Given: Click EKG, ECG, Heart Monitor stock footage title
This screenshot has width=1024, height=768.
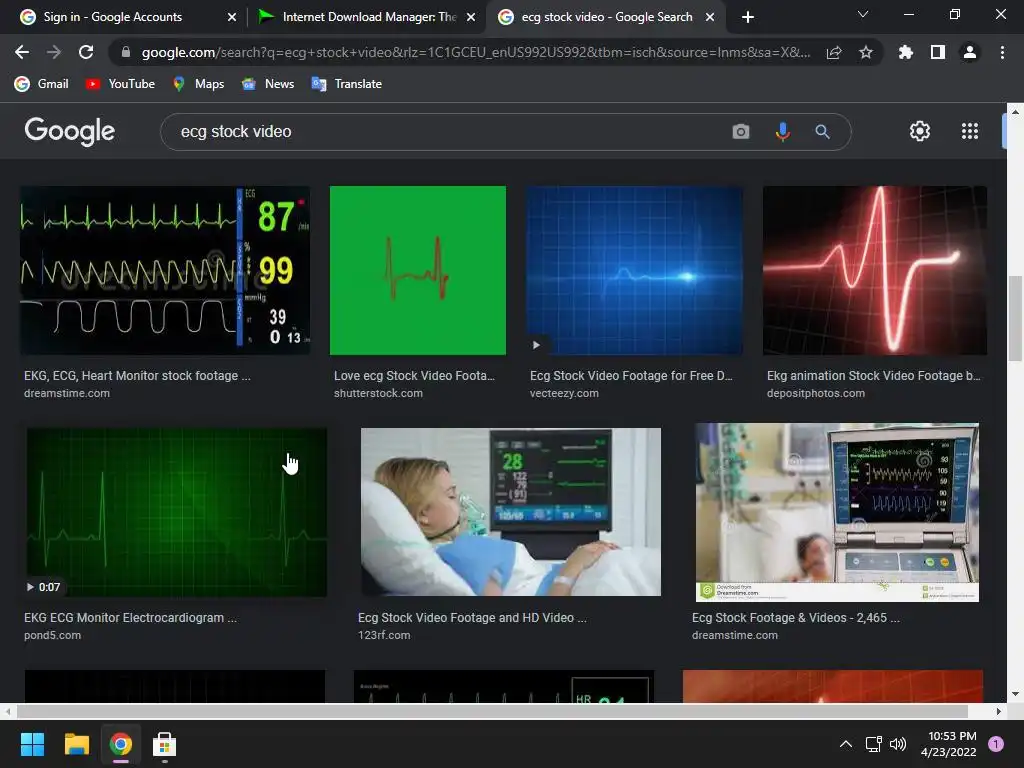Looking at the screenshot, I should tap(137, 376).
